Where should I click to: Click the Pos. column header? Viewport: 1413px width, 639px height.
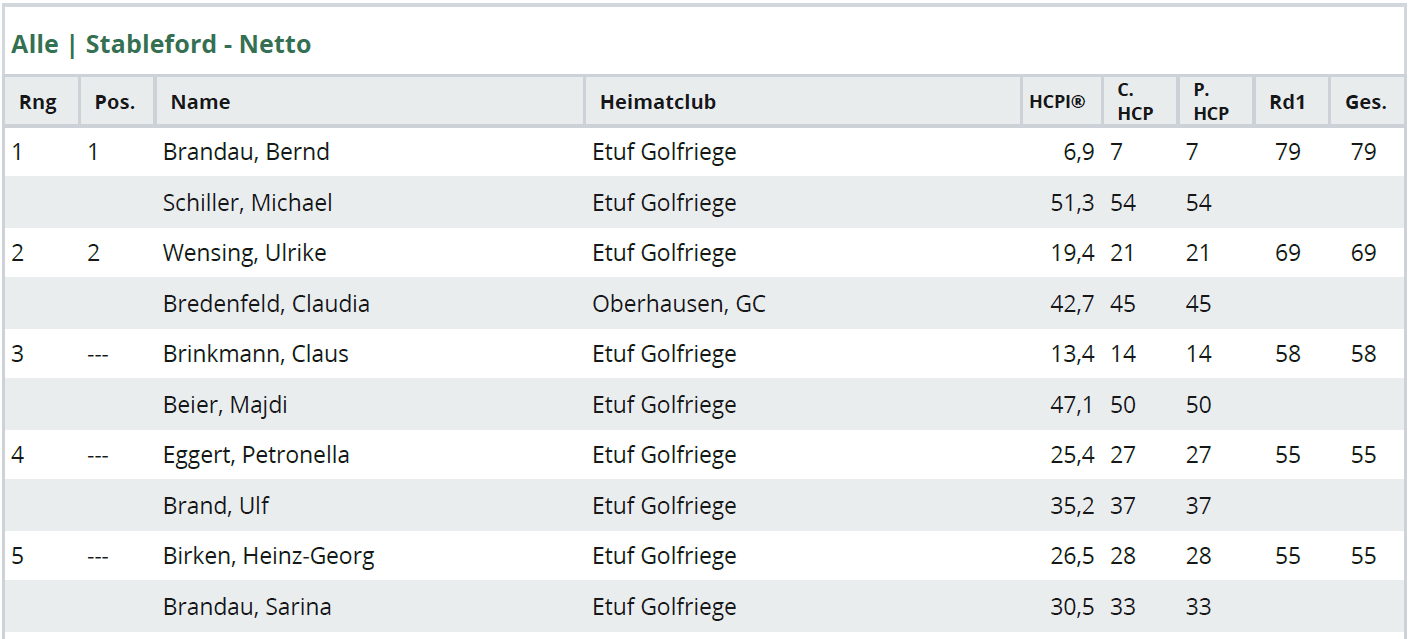117,101
